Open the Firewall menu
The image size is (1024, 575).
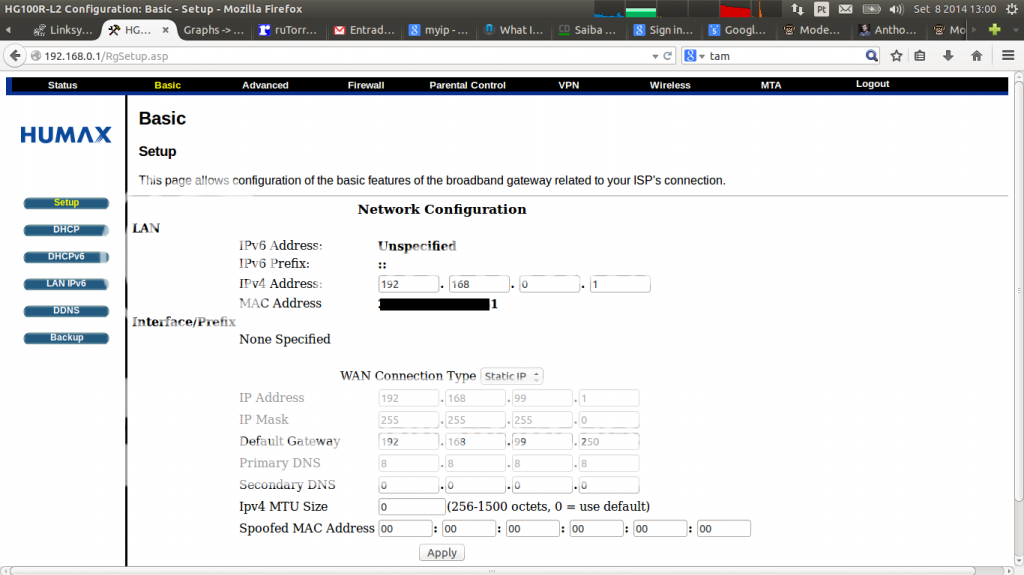pyautogui.click(x=365, y=85)
